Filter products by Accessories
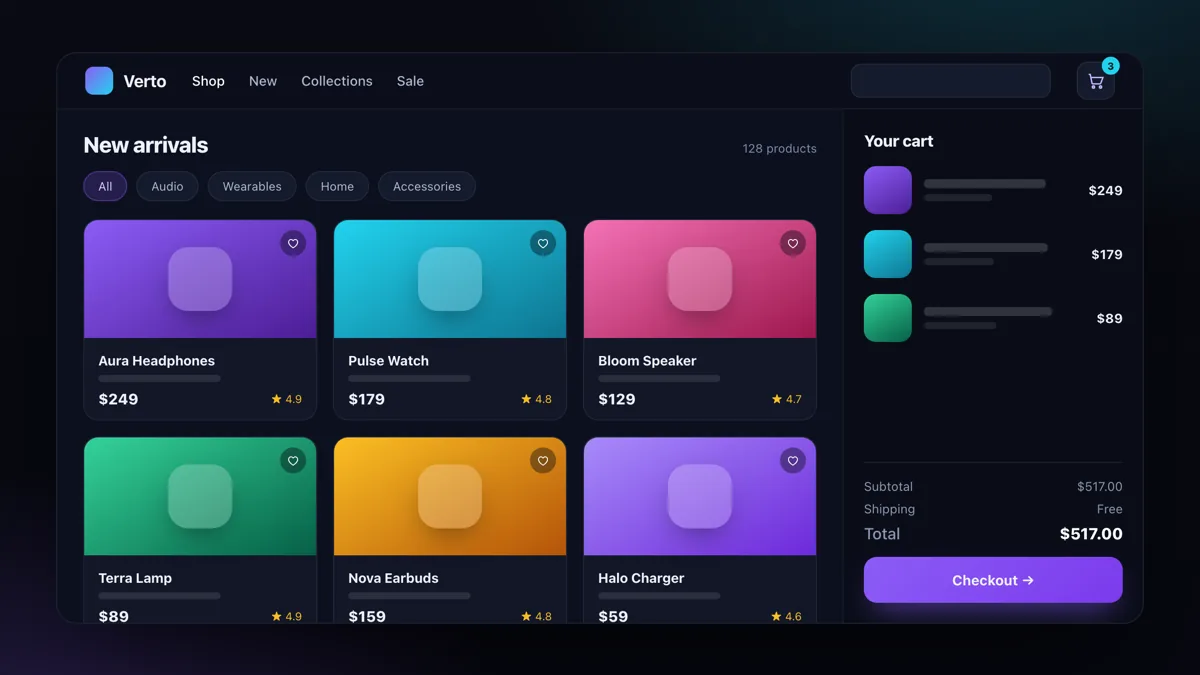 (x=427, y=186)
